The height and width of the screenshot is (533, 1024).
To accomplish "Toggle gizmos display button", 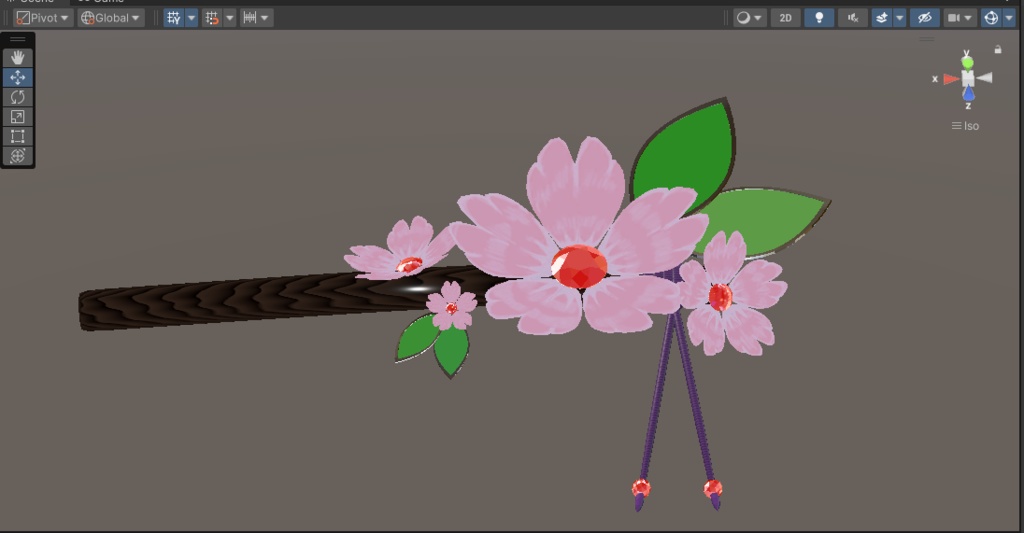I will tap(991, 18).
